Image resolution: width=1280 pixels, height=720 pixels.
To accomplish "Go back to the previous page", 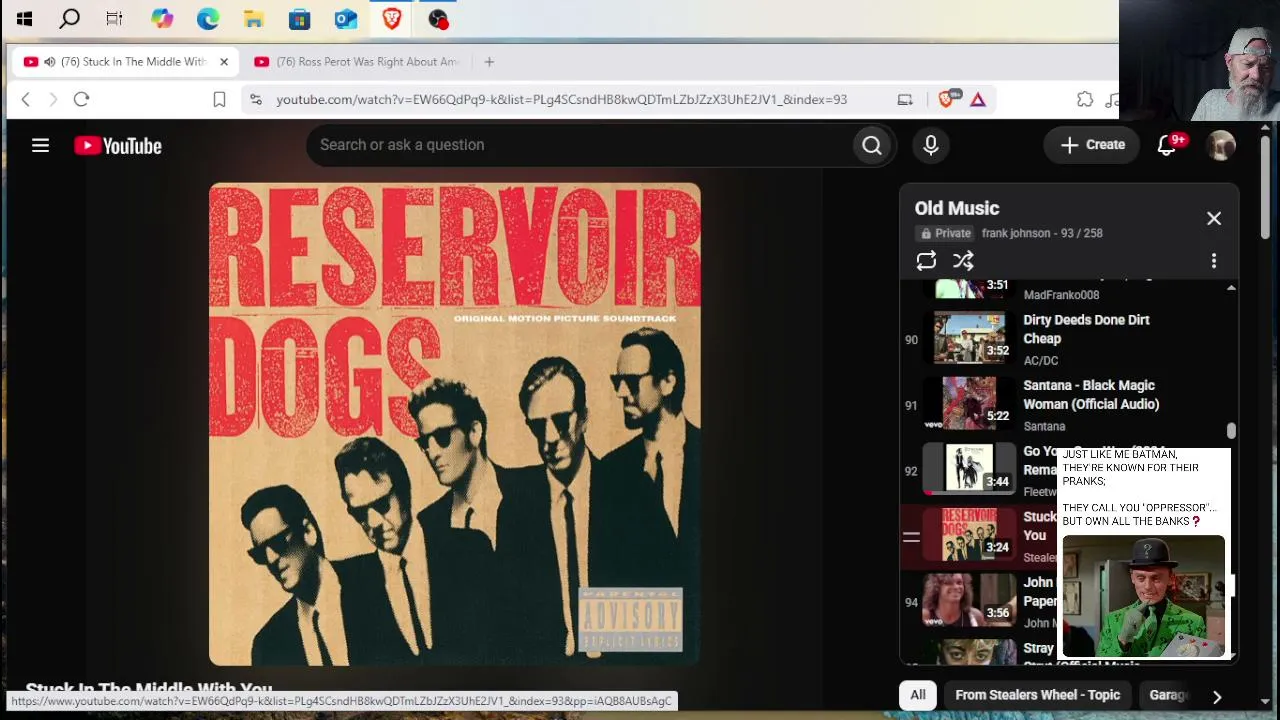I will point(26,99).
